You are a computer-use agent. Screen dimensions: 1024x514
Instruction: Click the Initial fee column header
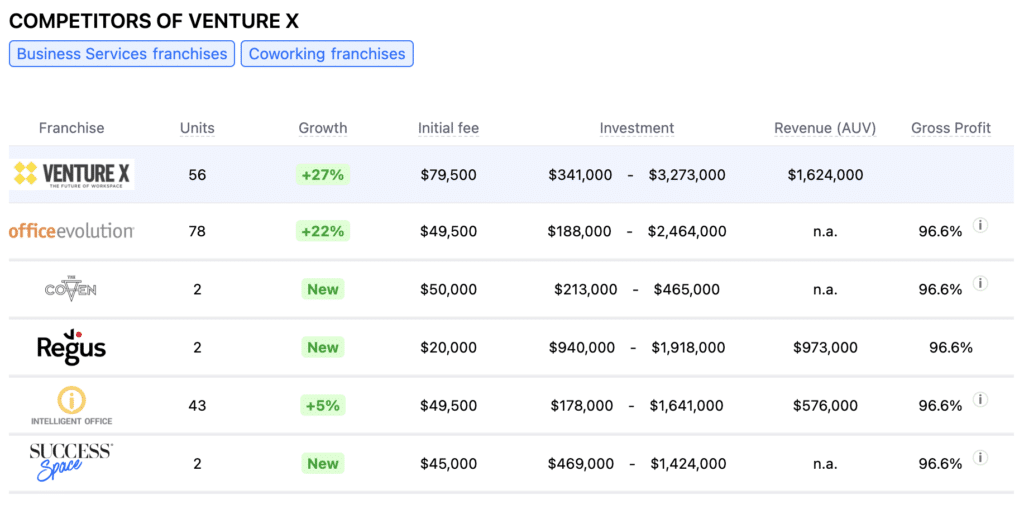coord(448,128)
